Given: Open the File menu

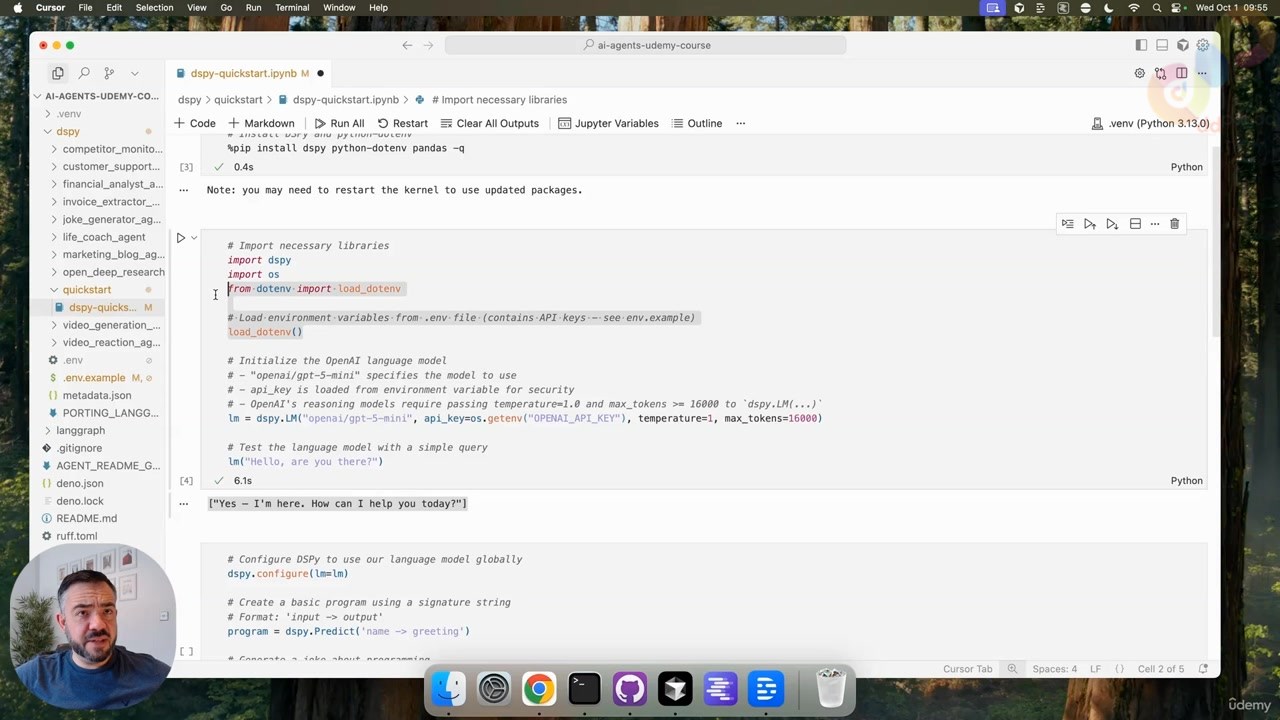Looking at the screenshot, I should click(85, 8).
